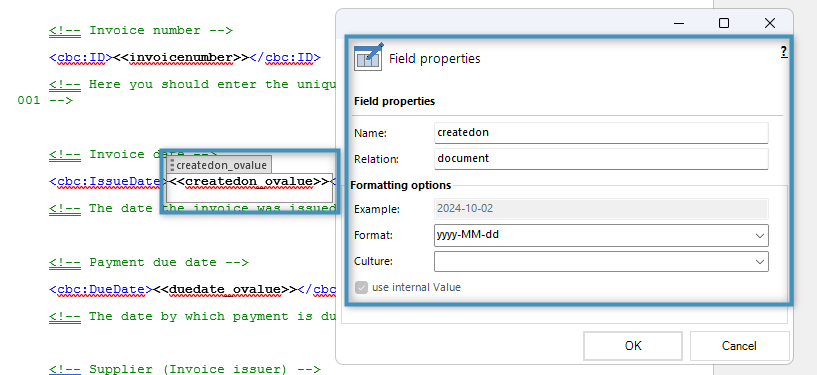Click the yyyy-MM-dd format value
817x375 pixels.
click(468, 235)
